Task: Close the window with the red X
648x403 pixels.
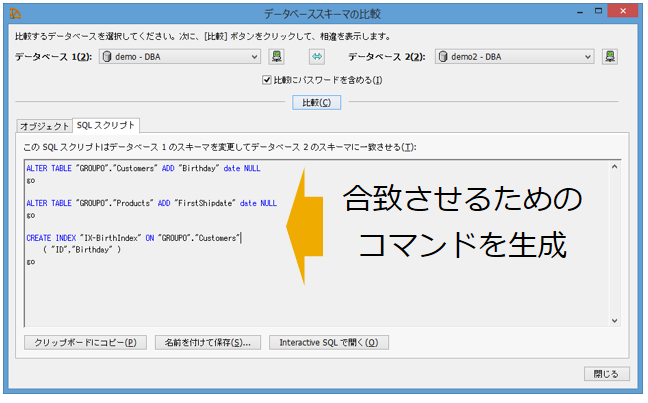Action: point(623,11)
